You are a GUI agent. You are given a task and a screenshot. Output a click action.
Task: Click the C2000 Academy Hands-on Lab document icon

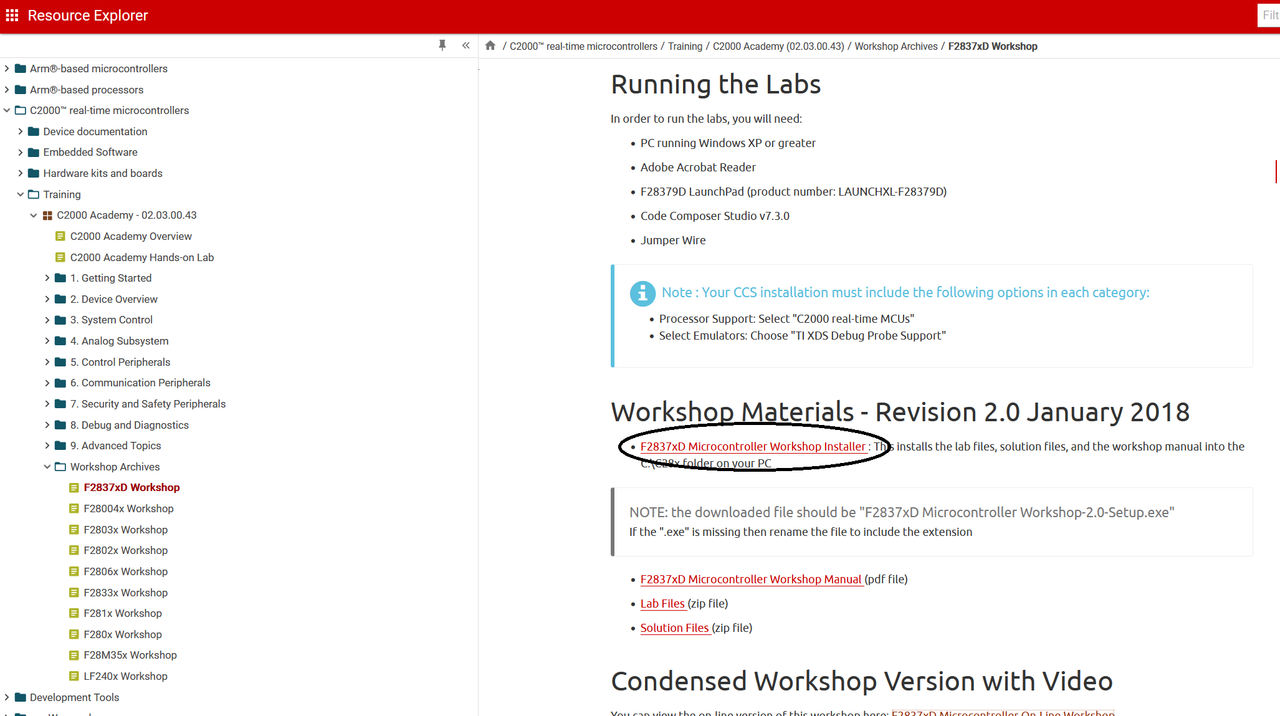60,258
